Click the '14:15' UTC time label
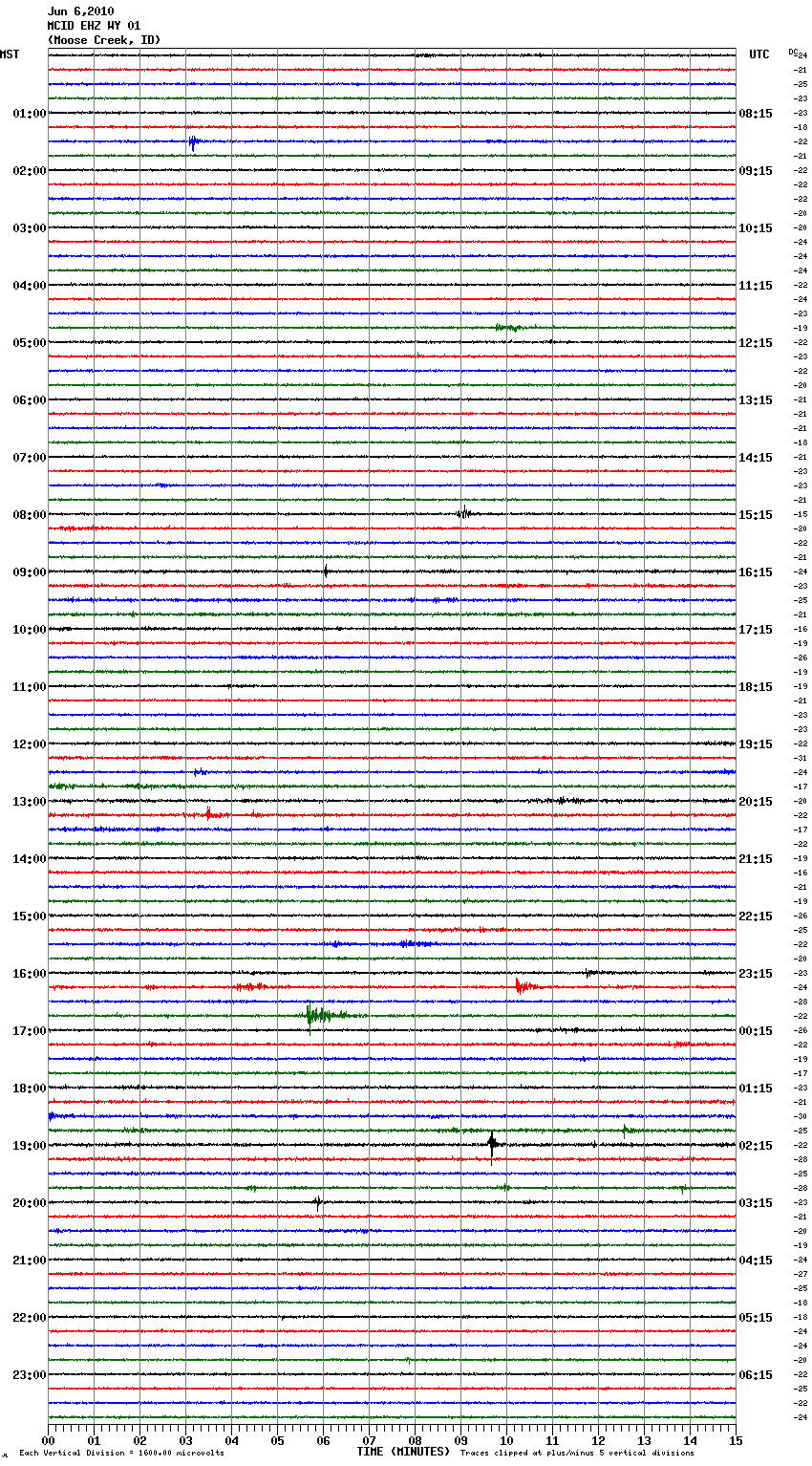Image resolution: width=812 pixels, height=1466 pixels. [x=756, y=458]
